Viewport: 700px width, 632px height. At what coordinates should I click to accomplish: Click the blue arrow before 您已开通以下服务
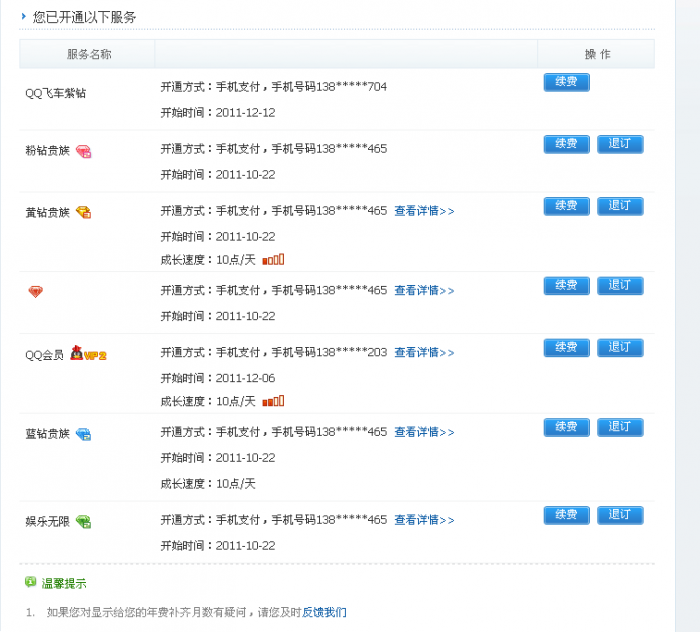point(24,17)
